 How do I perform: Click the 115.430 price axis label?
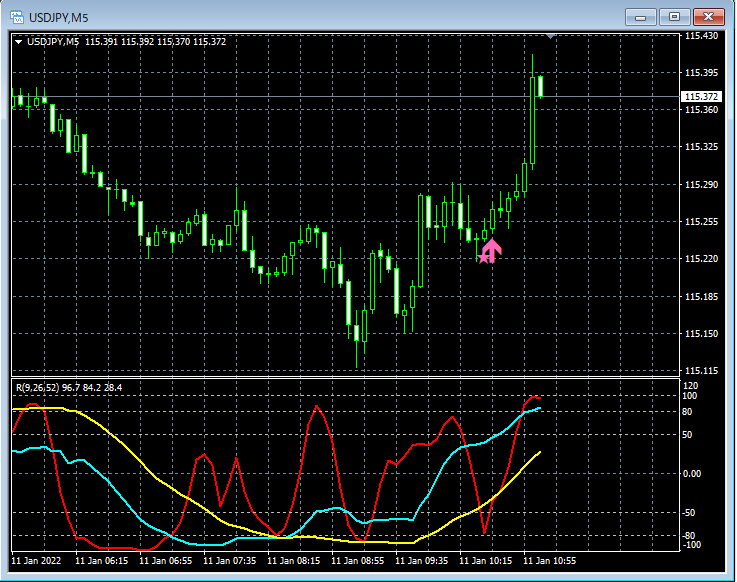(701, 36)
